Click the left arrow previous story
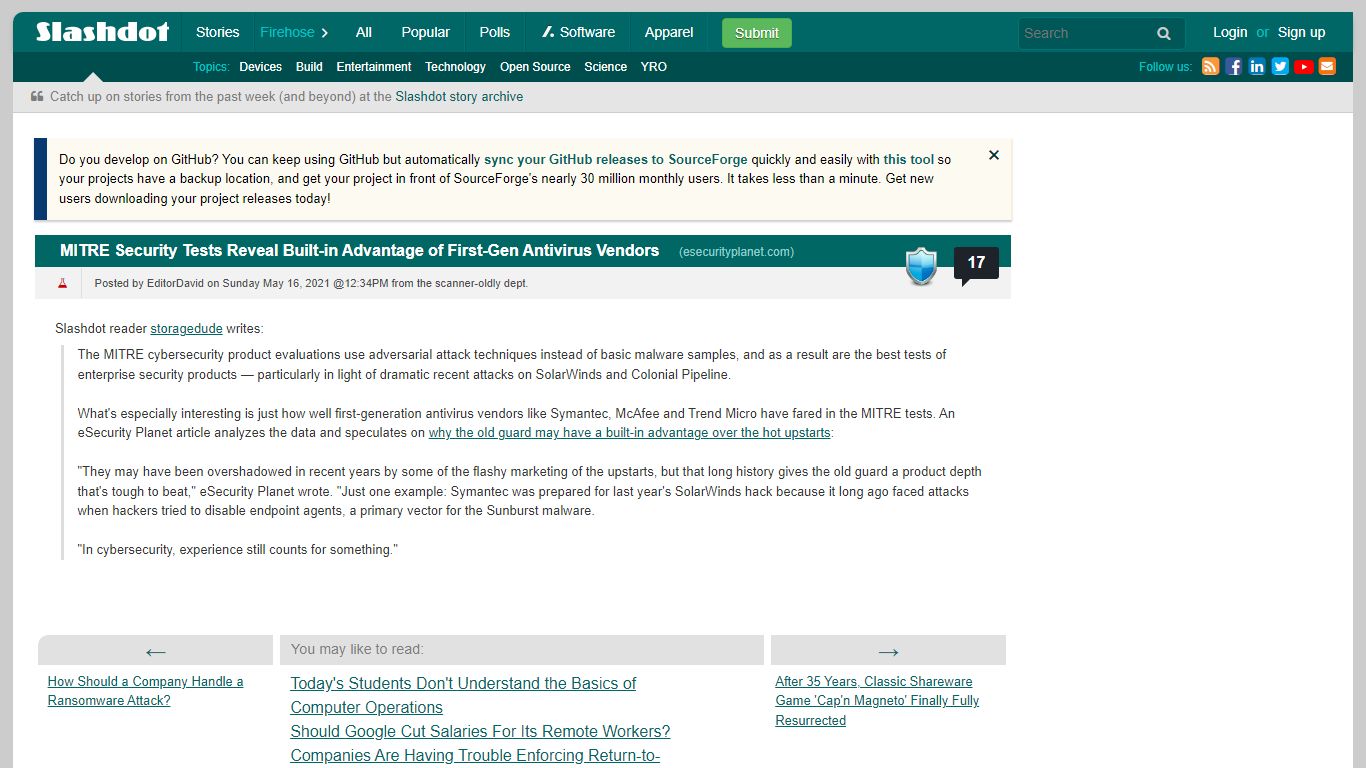1366x768 pixels. click(x=155, y=652)
